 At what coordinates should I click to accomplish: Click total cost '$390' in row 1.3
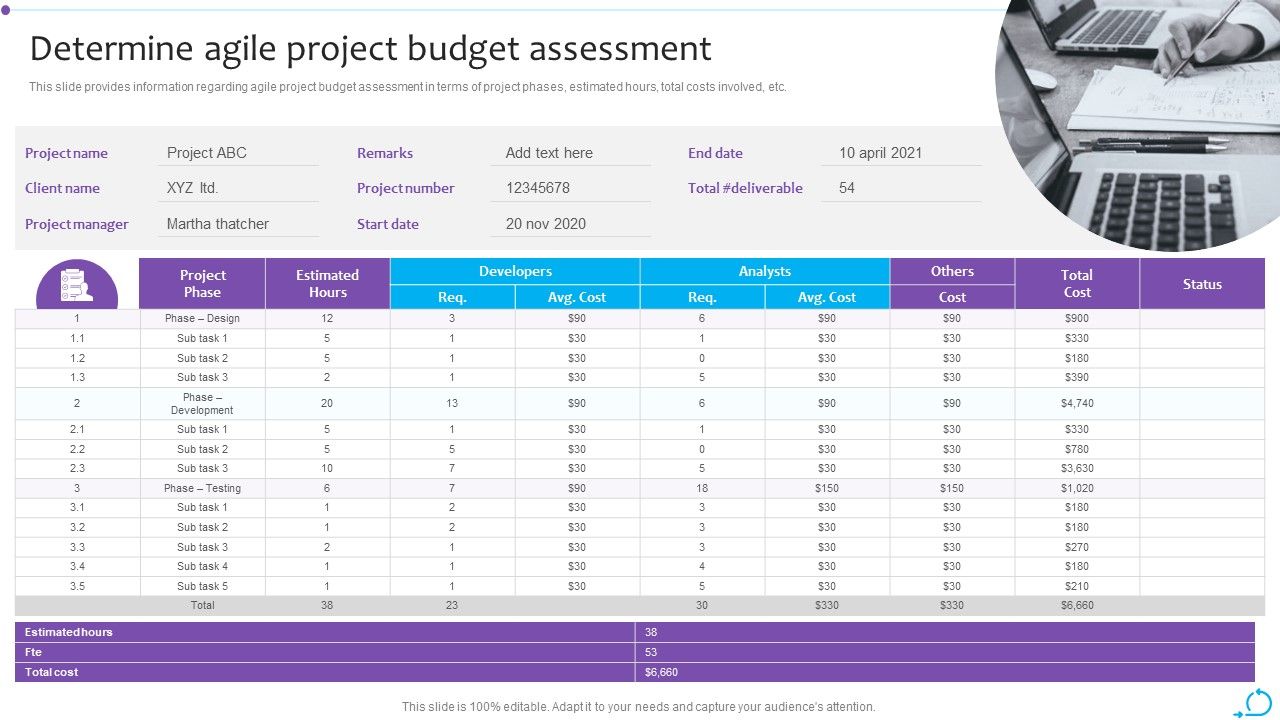pos(1077,377)
